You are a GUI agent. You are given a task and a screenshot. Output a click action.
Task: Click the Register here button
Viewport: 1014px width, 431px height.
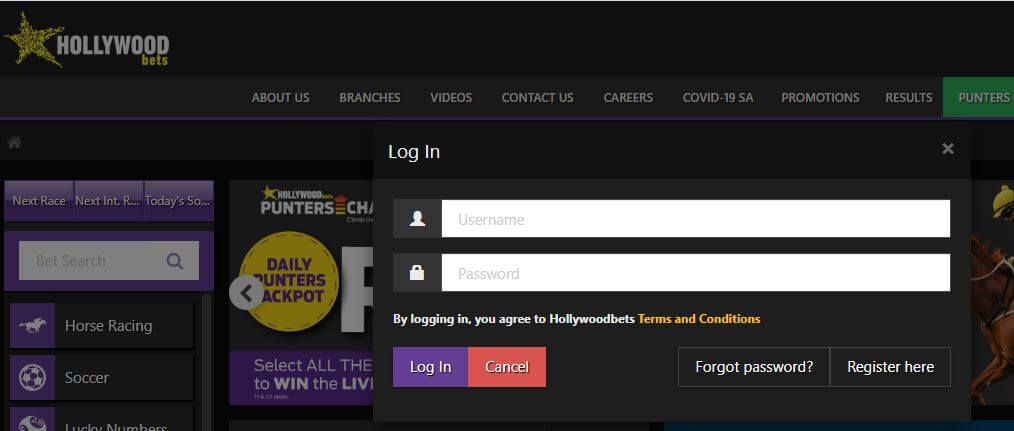890,367
